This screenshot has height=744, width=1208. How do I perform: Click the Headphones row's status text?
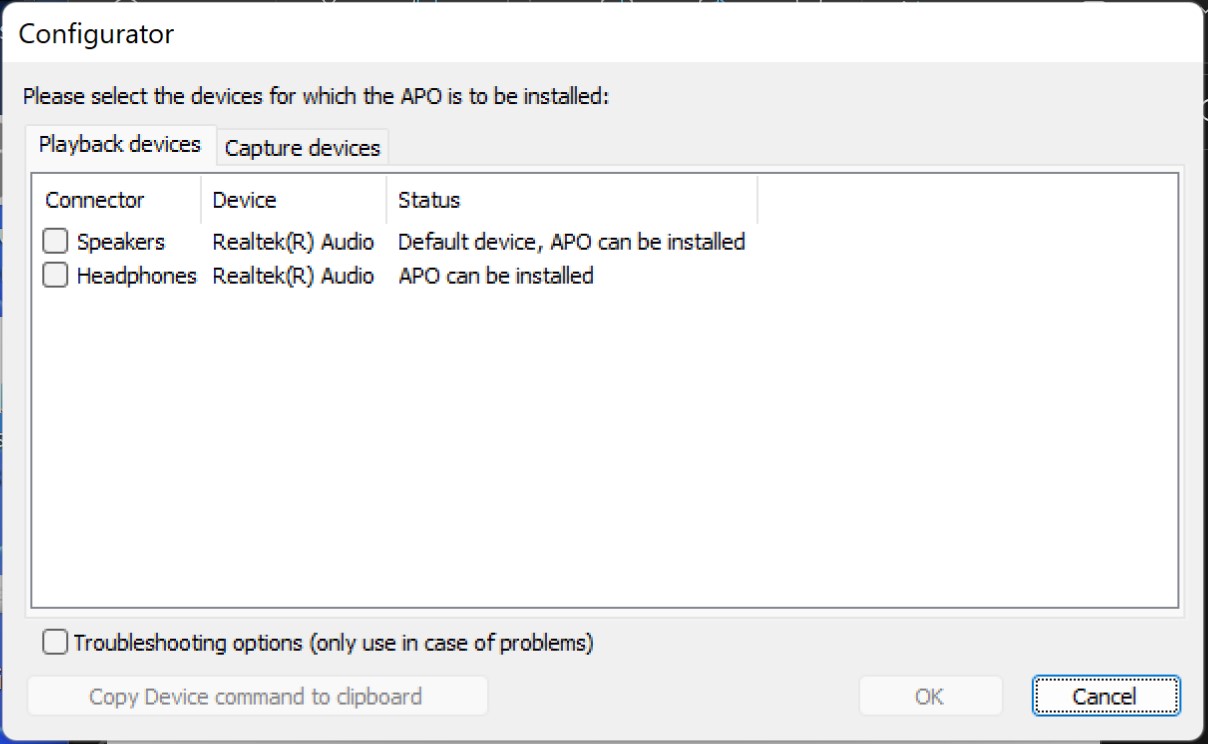(495, 275)
